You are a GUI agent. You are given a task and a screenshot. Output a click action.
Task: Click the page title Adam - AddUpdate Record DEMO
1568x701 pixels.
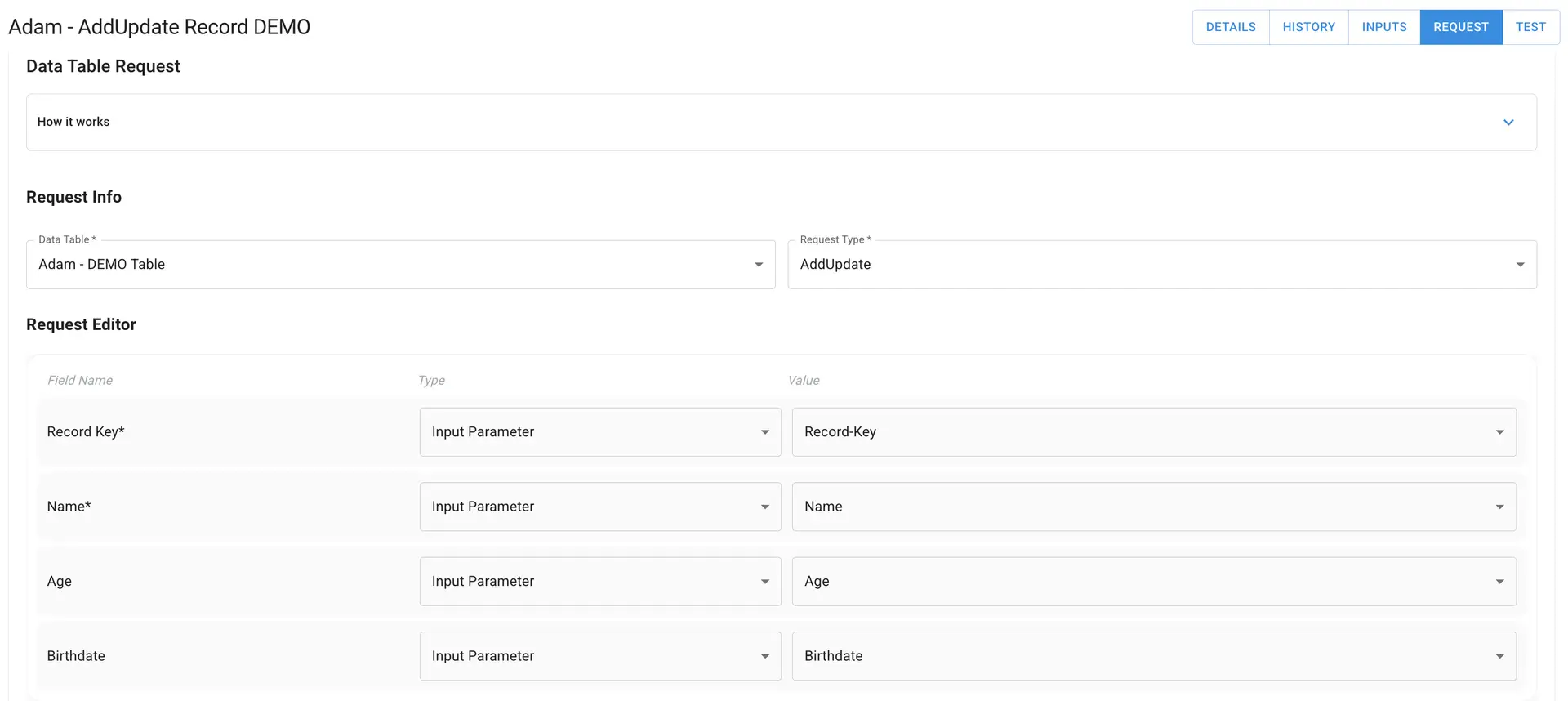pyautogui.click(x=159, y=27)
